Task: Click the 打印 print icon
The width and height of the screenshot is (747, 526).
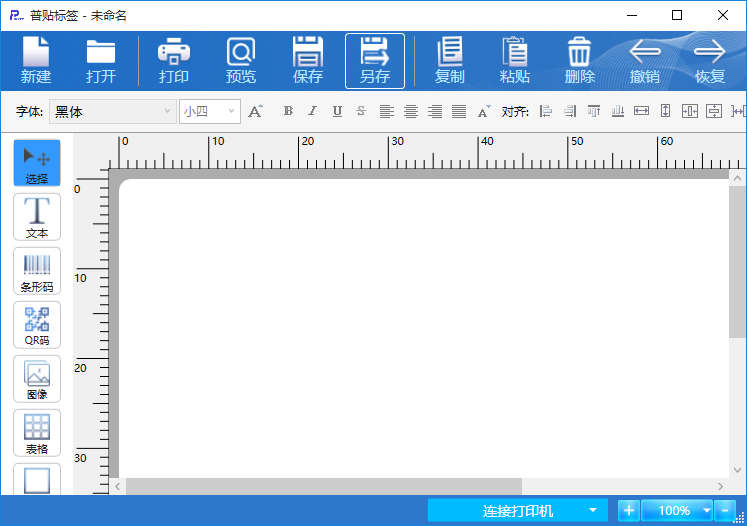Action: 174,61
